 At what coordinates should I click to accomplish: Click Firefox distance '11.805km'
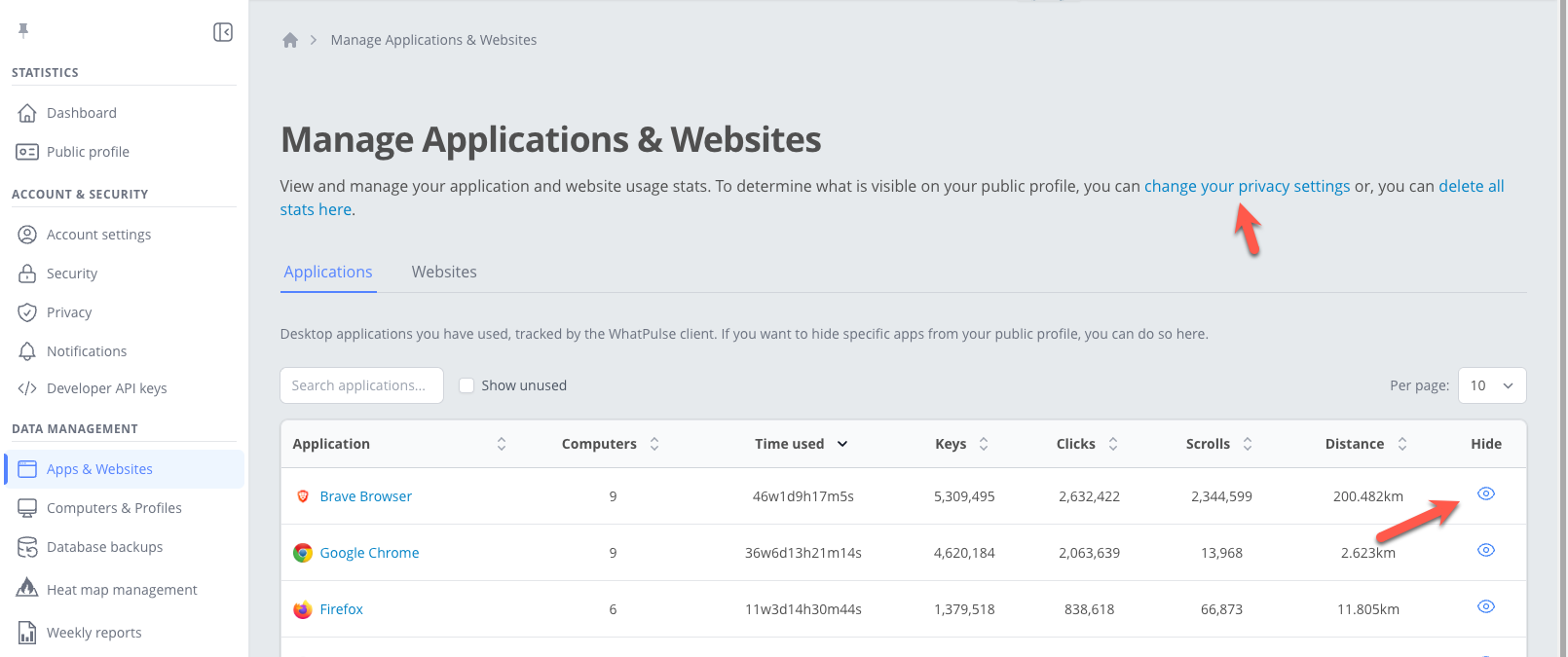point(1367,609)
